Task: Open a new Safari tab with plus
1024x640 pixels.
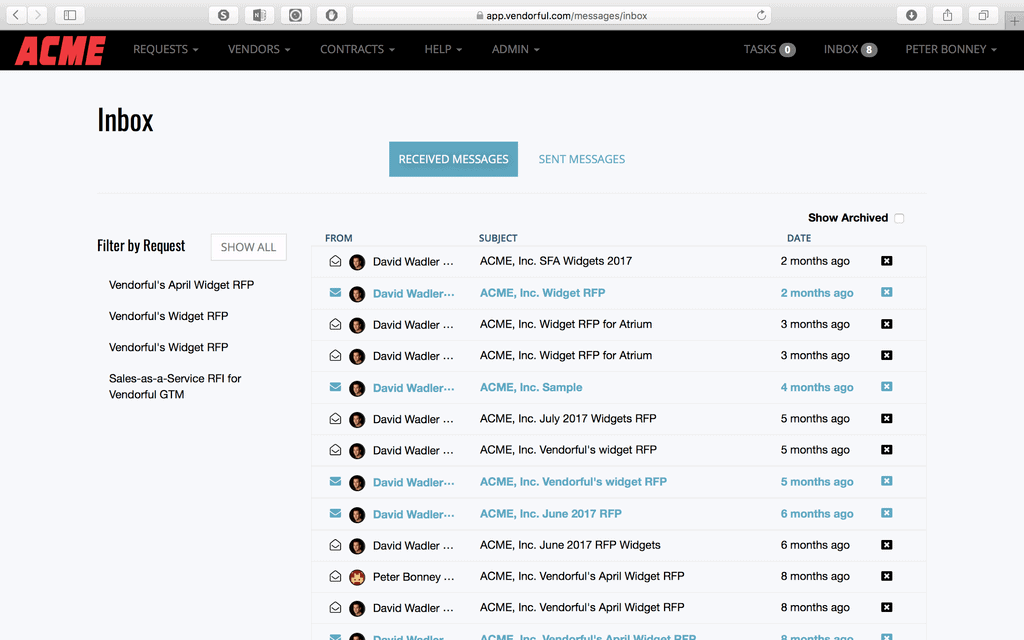Action: [1014, 21]
